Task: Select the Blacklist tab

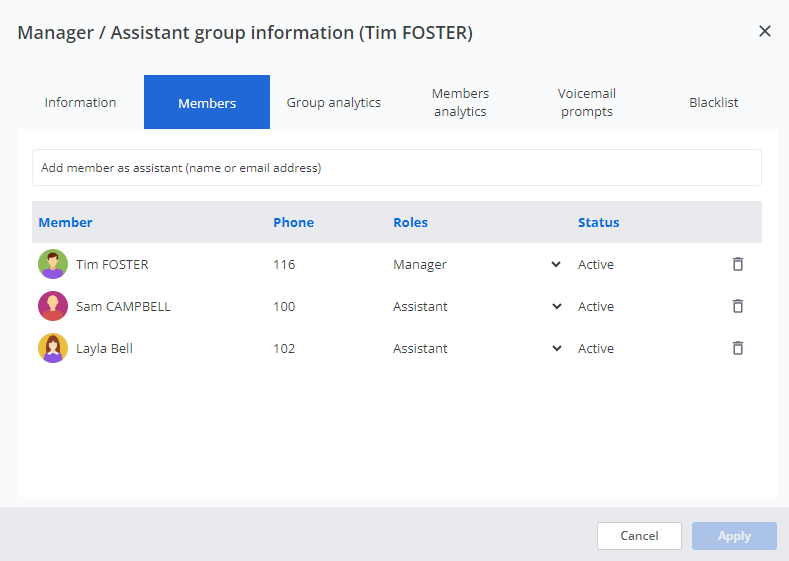Action: point(713,103)
